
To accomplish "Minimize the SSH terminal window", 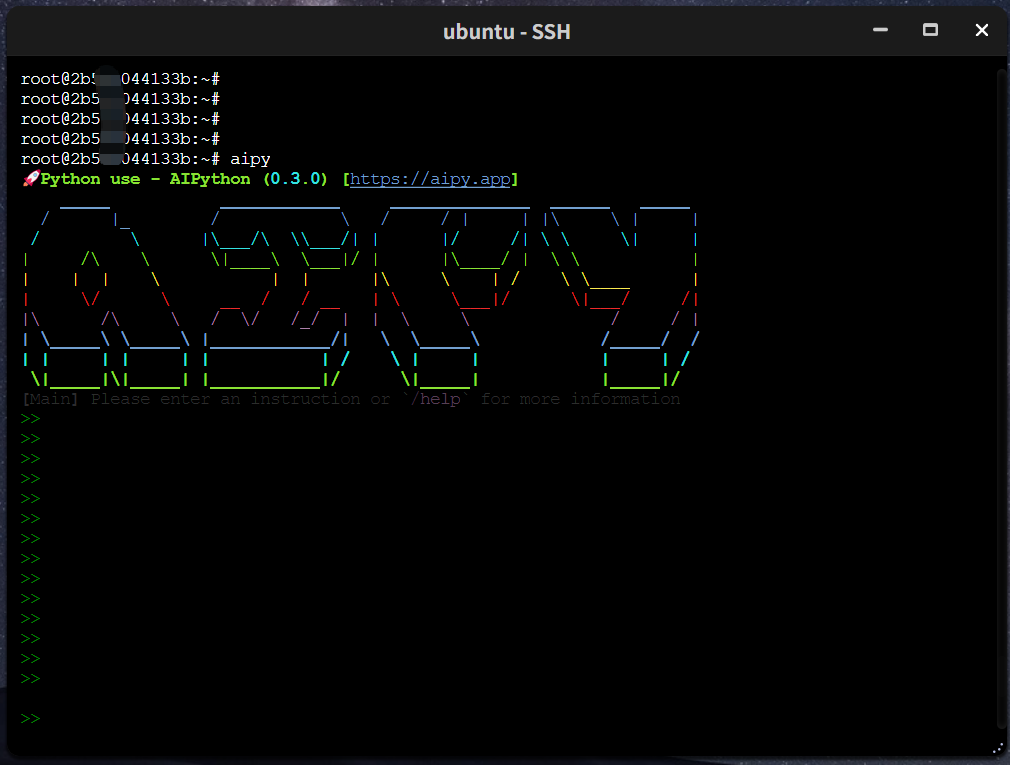I will (880, 31).
